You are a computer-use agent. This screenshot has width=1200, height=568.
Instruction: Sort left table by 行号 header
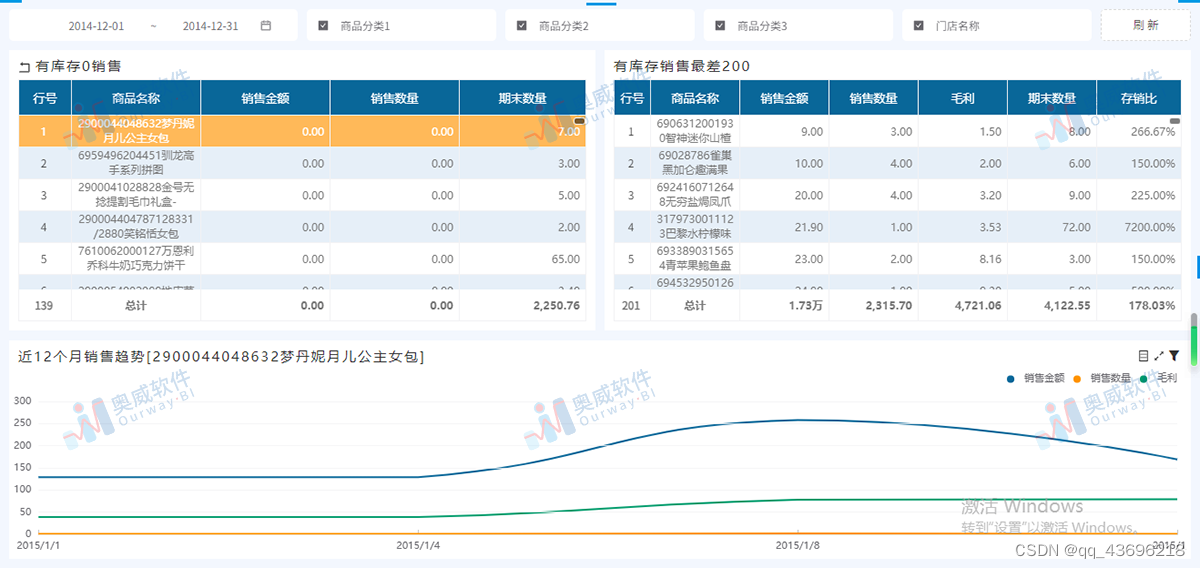tap(45, 98)
